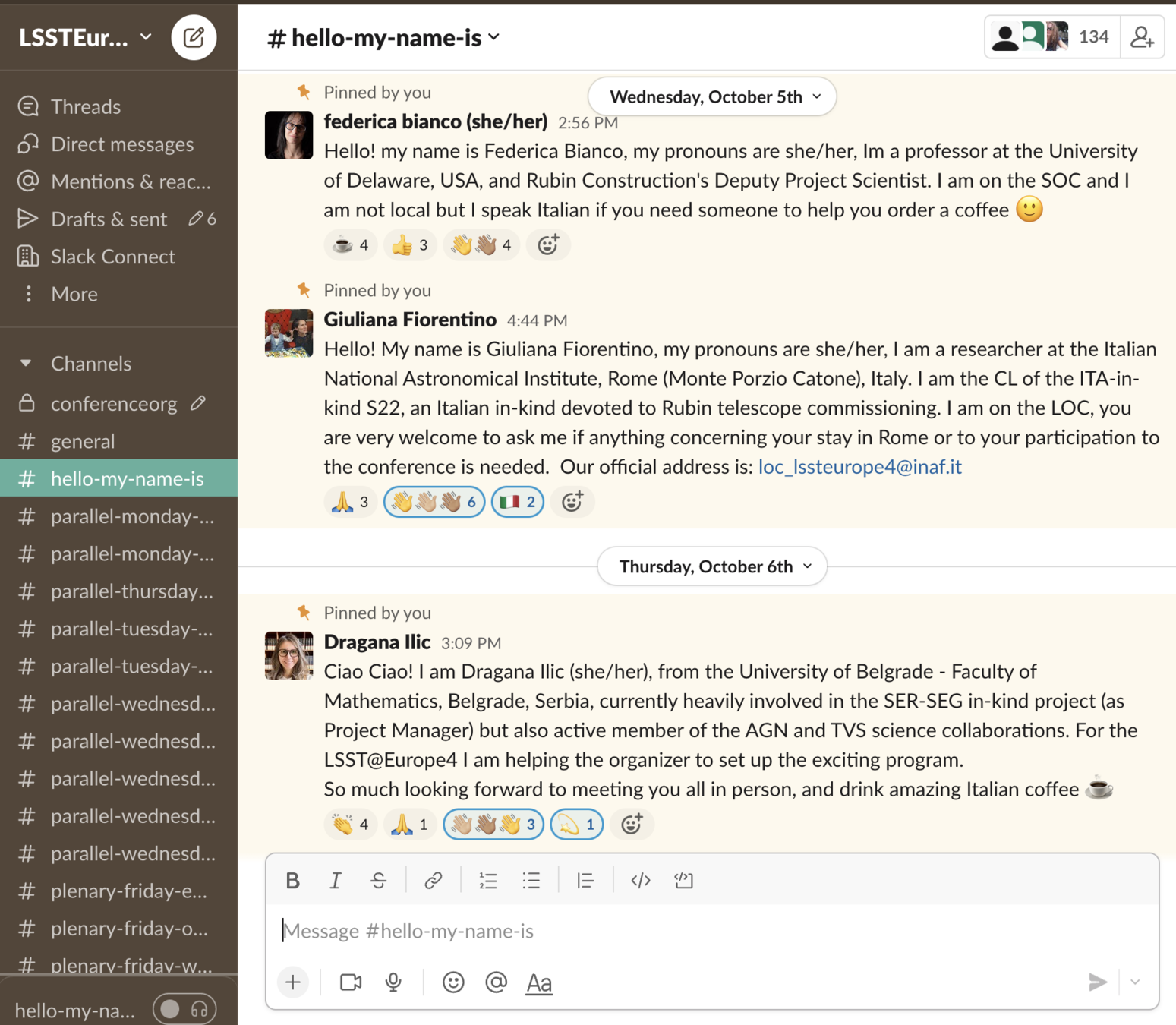This screenshot has width=1176, height=1025.
Task: Click the message input field
Action: [711, 931]
